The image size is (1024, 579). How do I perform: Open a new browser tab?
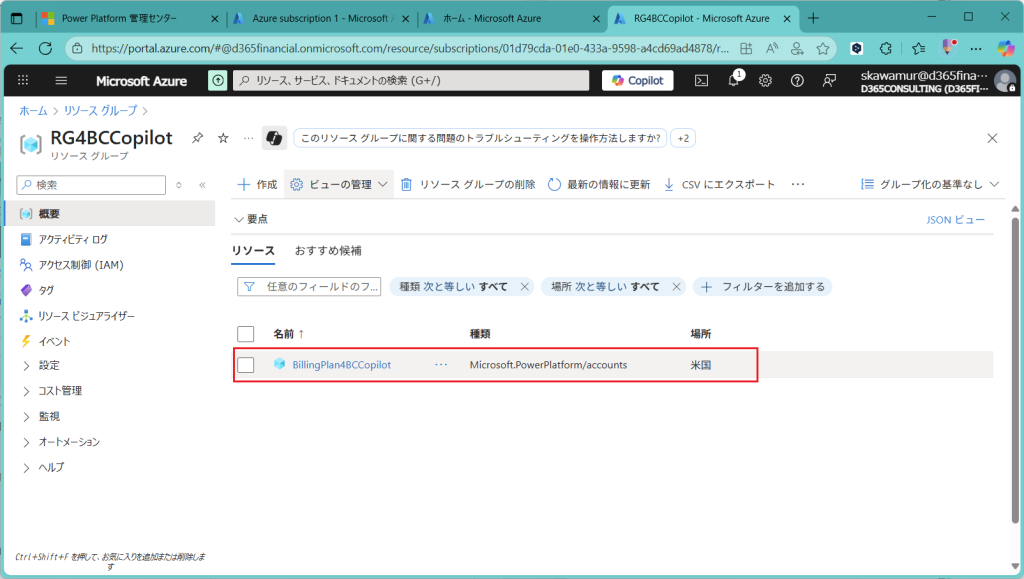(813, 18)
